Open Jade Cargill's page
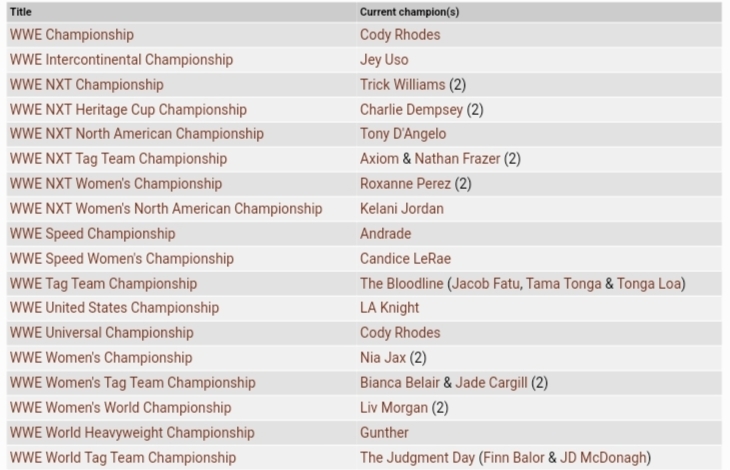The height and width of the screenshot is (470, 730). [493, 383]
